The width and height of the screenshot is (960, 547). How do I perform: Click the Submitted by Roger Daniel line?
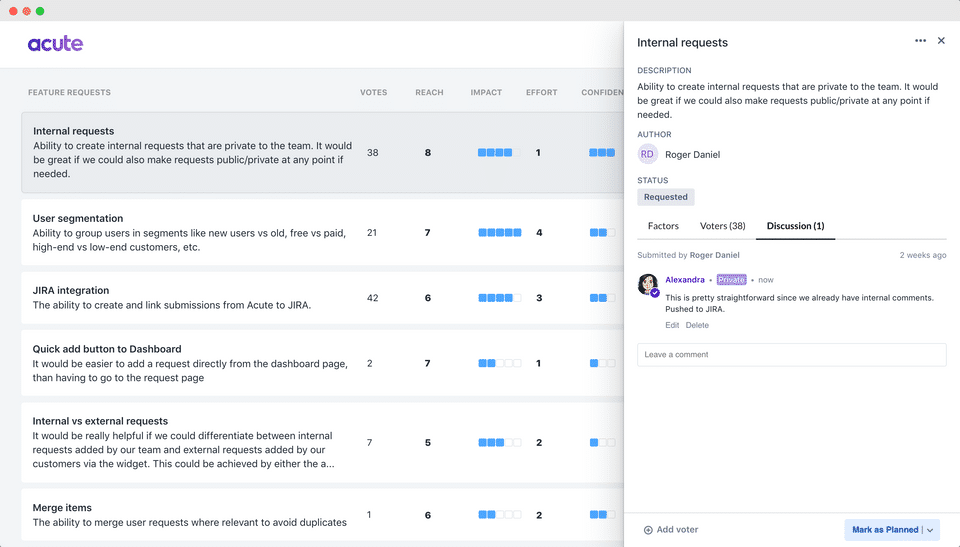[688, 255]
